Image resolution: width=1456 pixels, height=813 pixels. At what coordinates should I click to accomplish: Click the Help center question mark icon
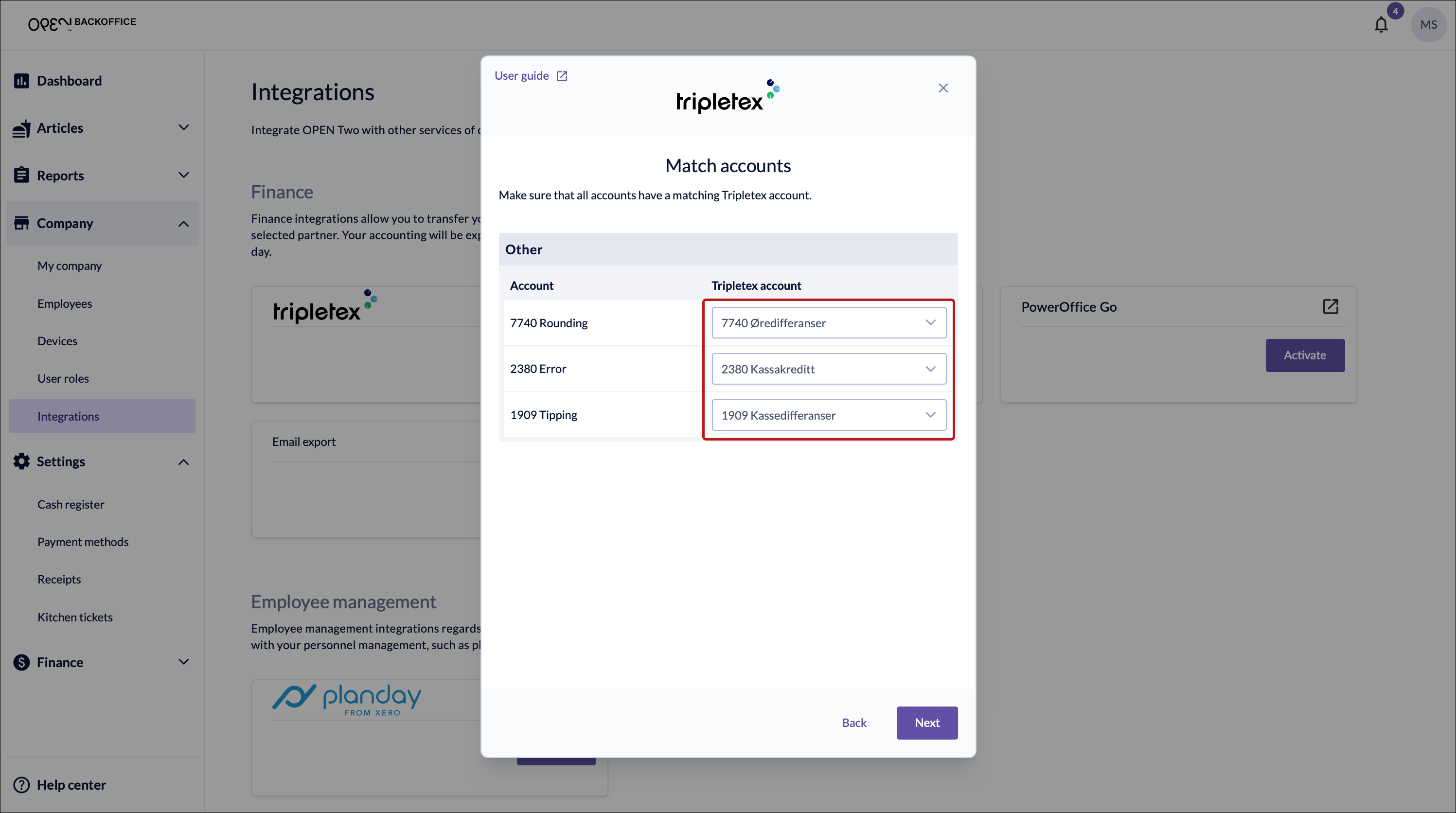pyautogui.click(x=21, y=785)
